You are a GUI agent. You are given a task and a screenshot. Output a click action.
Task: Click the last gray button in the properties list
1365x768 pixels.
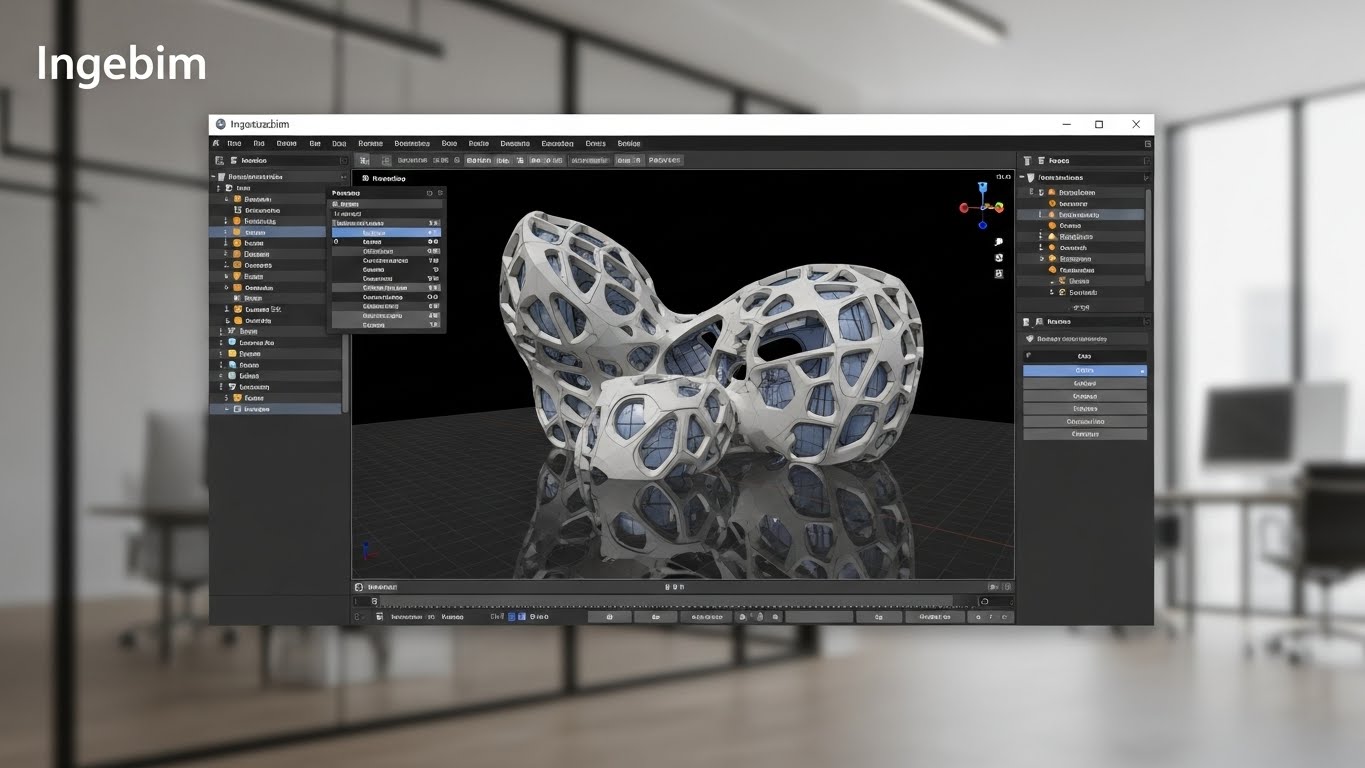pos(1084,434)
